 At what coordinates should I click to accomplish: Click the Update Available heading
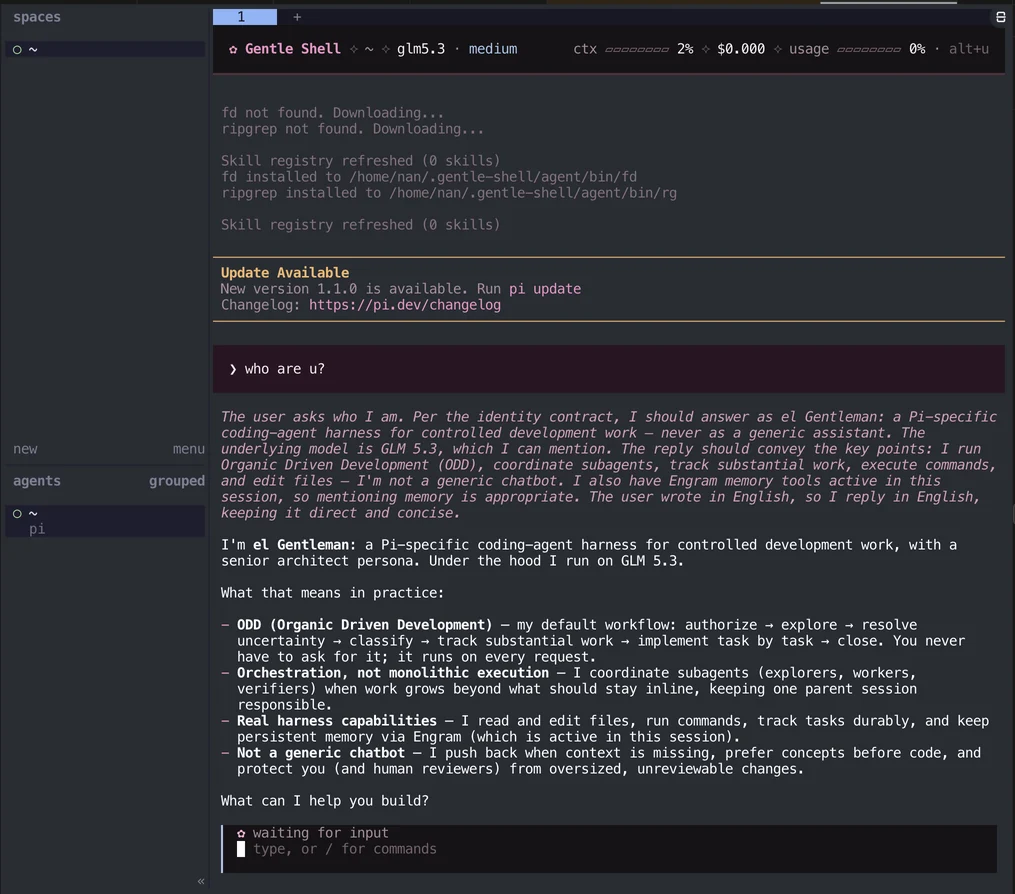pyautogui.click(x=285, y=273)
